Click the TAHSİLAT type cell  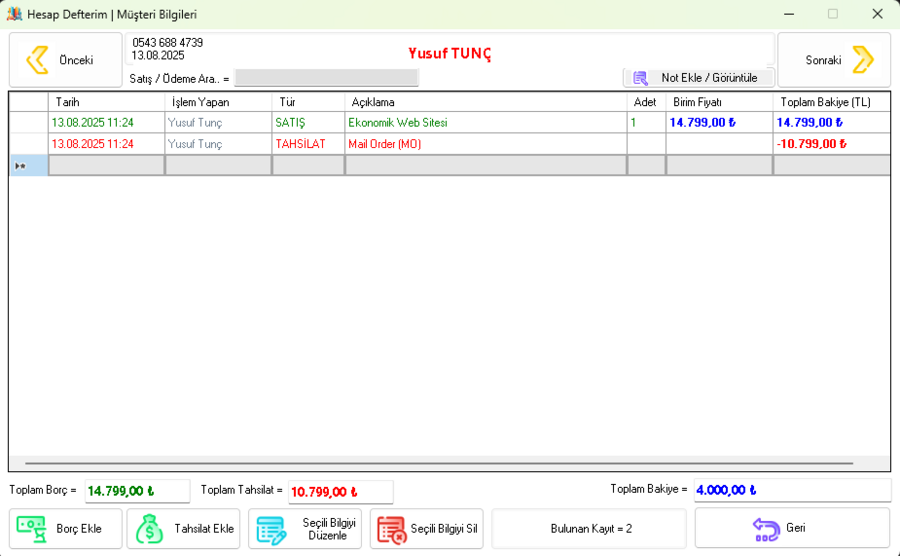click(308, 144)
